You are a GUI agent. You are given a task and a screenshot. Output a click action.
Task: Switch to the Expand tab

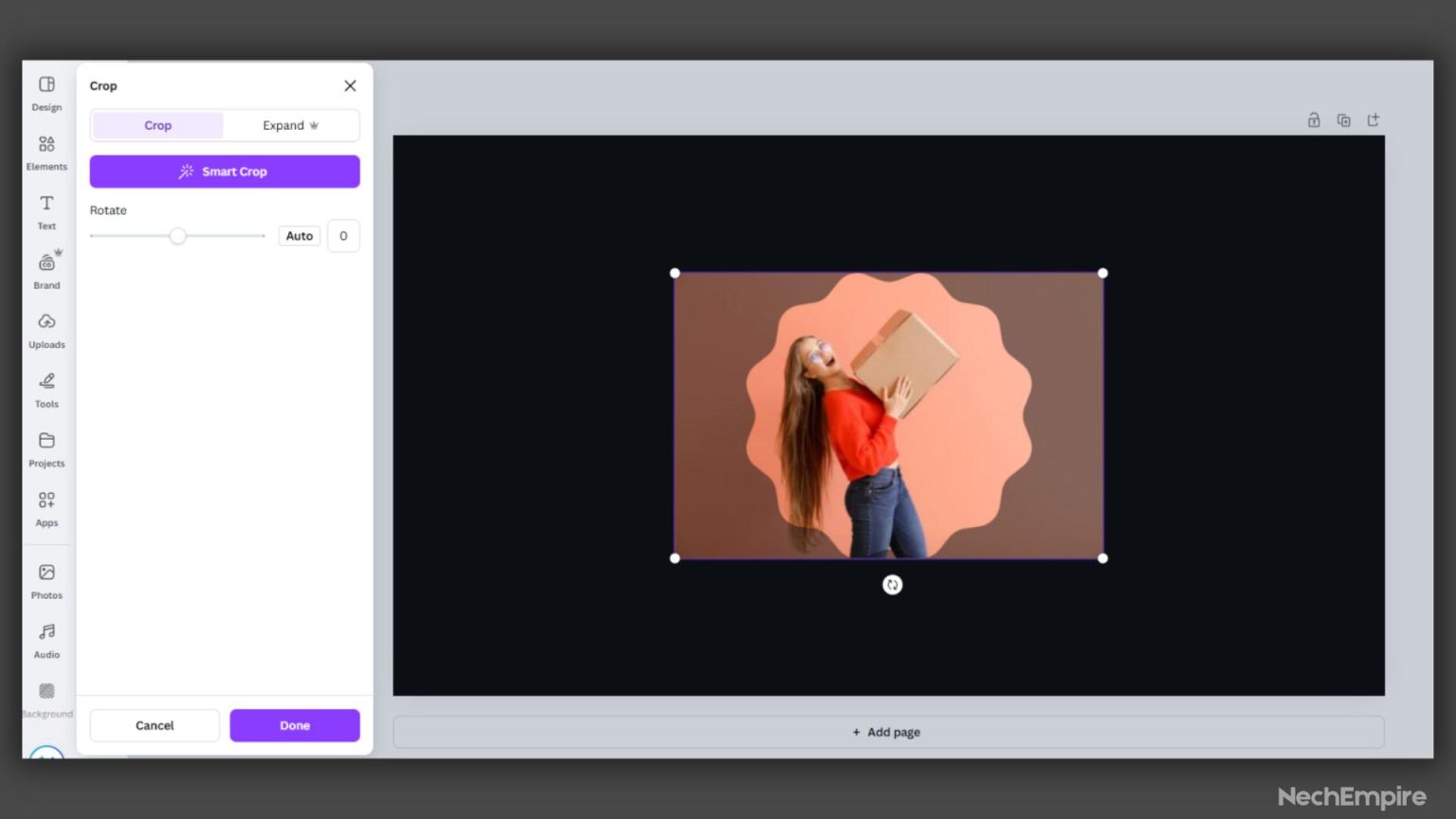coord(290,124)
